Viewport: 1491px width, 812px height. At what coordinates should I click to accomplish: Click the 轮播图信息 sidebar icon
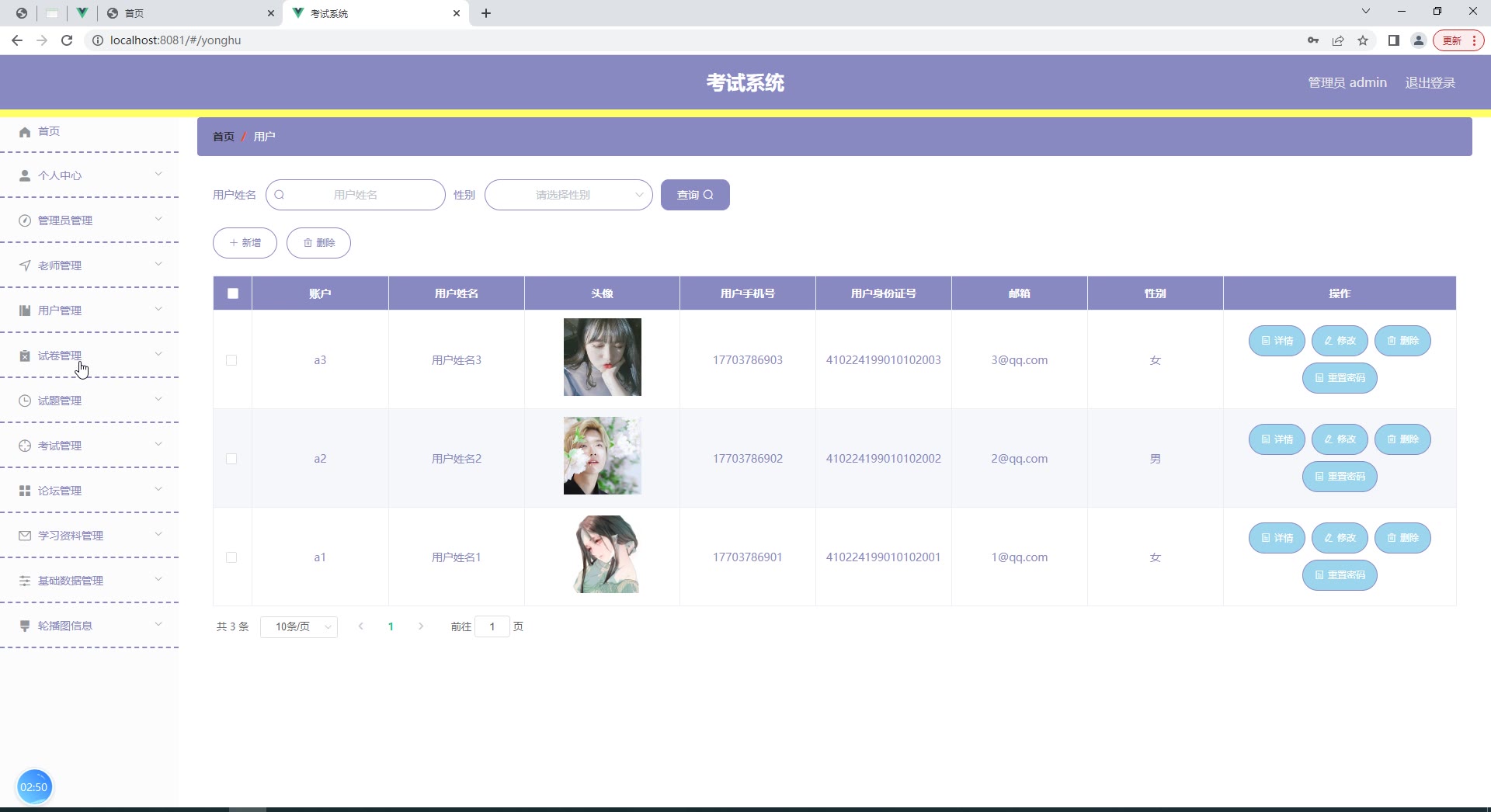tap(25, 626)
